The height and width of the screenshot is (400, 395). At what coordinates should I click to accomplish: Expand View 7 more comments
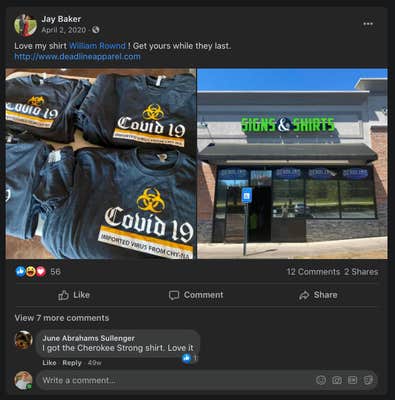pos(62,318)
